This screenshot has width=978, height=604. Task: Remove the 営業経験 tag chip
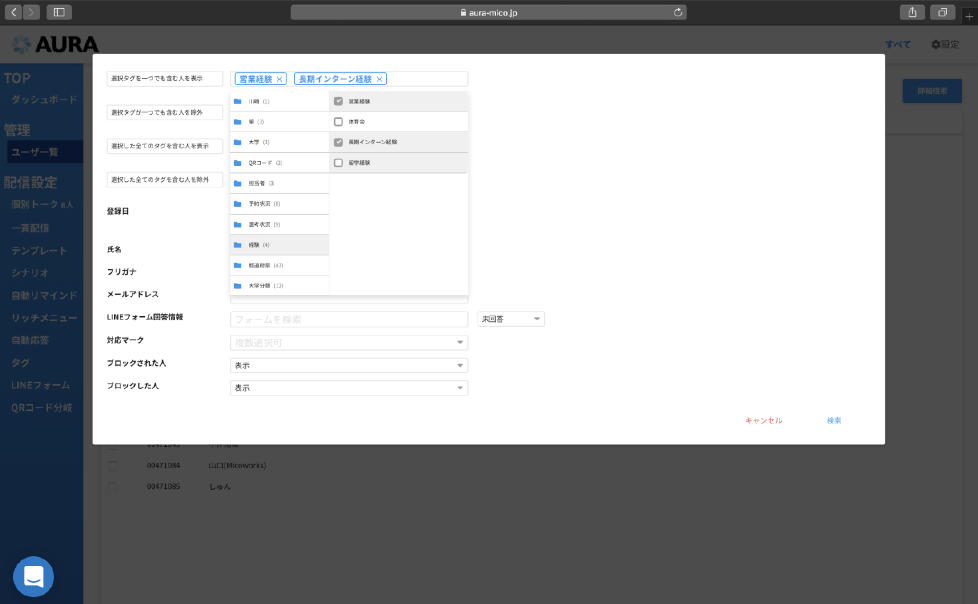pyautogui.click(x=279, y=79)
